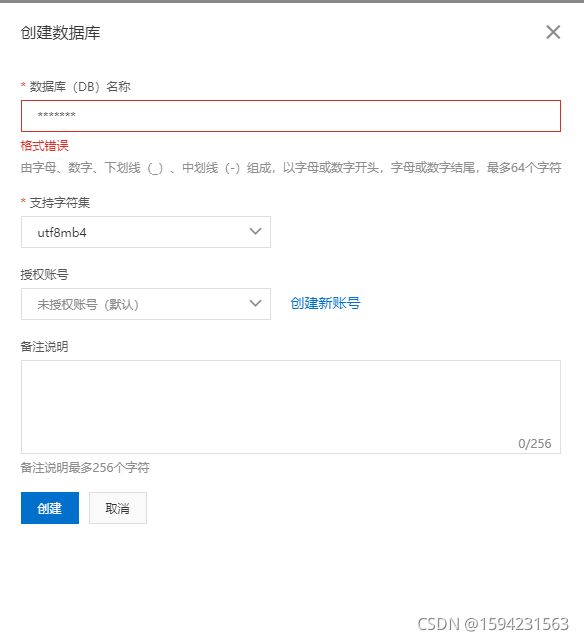Click the 创建数据库 dialog title
This screenshot has height=641, width=584.
click(x=60, y=33)
